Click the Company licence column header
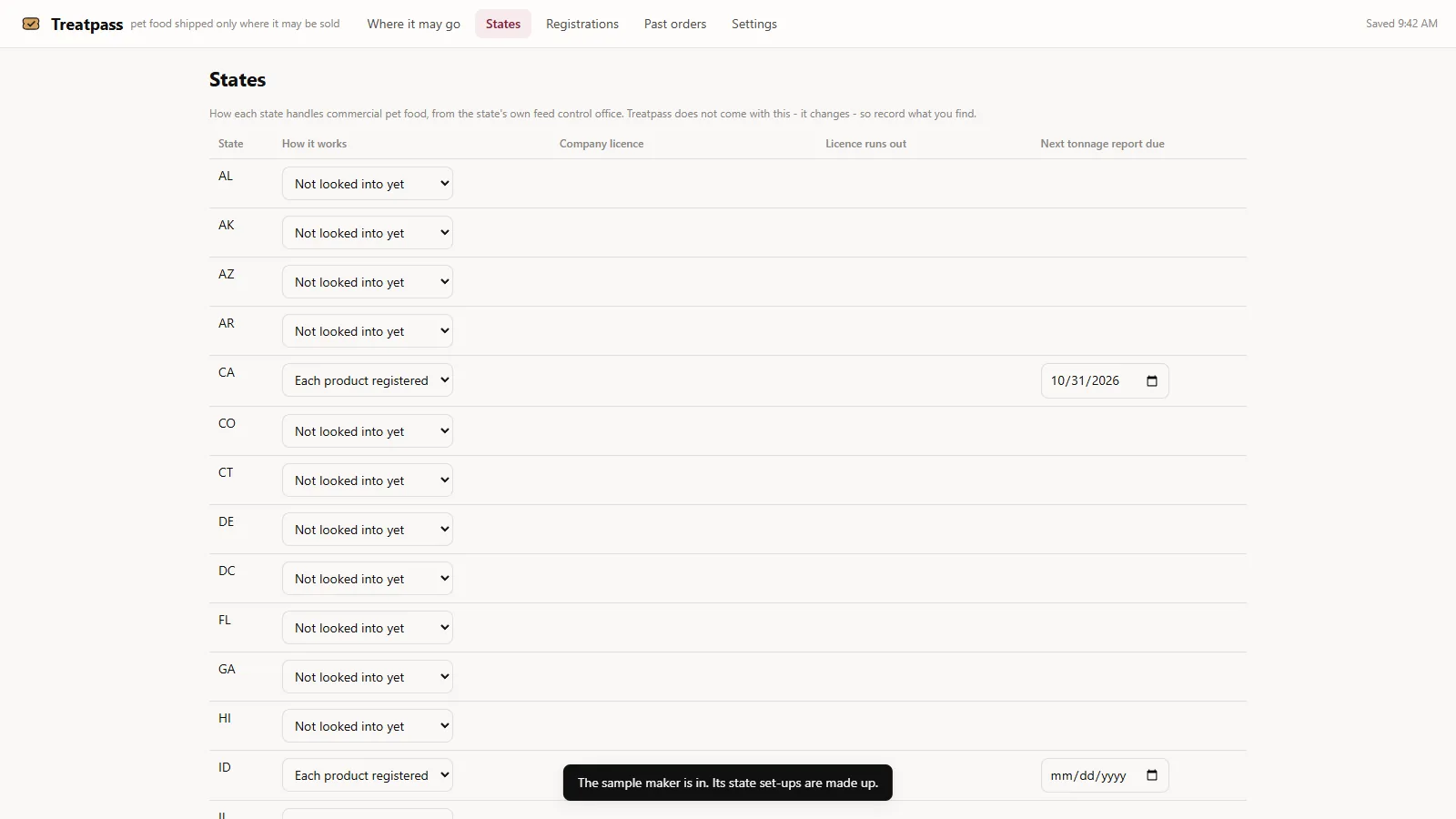 click(x=602, y=144)
